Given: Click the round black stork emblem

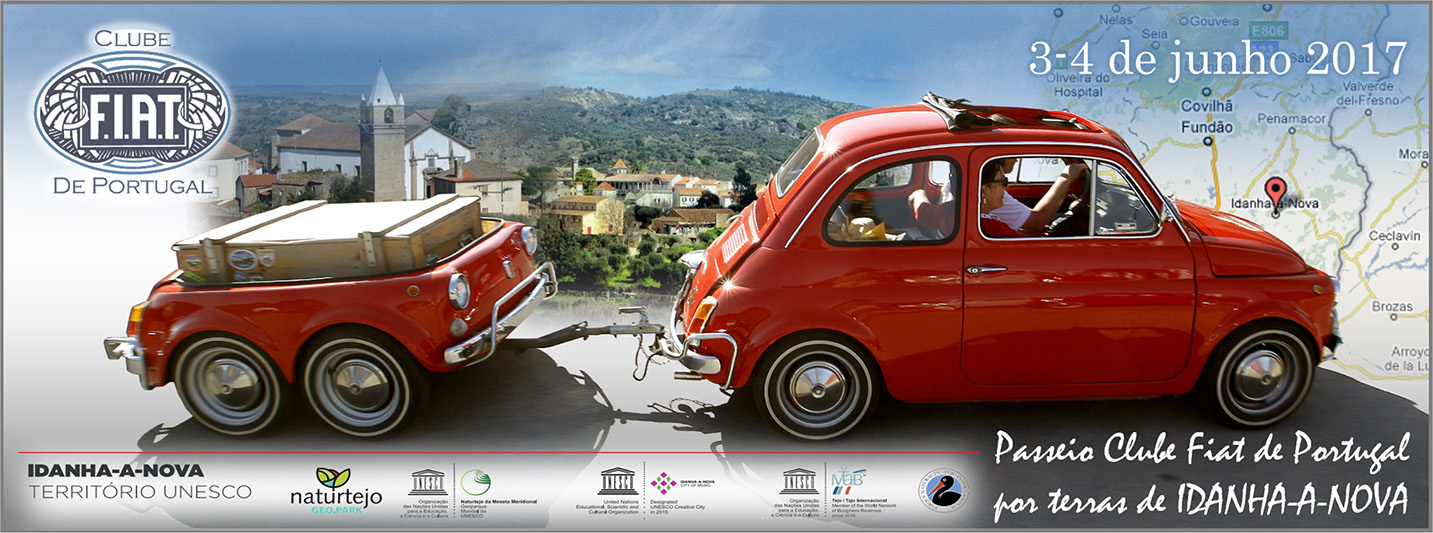Looking at the screenshot, I should (x=943, y=491).
